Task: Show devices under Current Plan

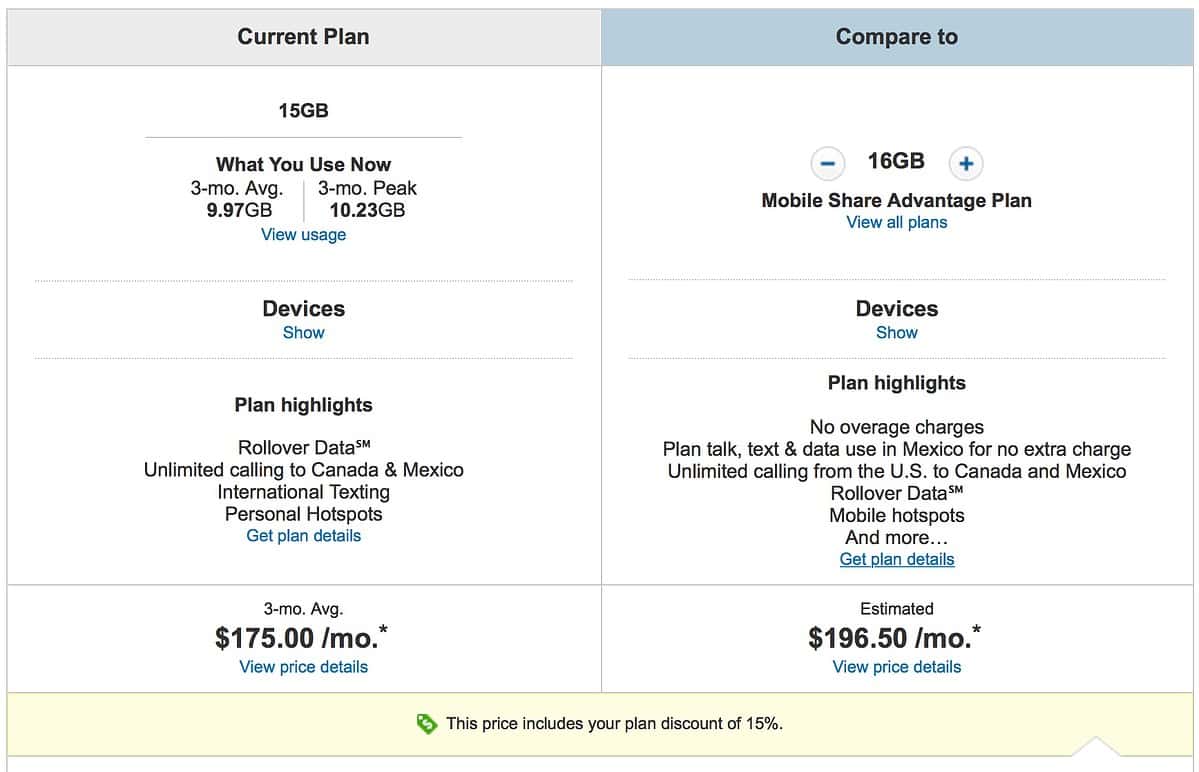Action: click(x=303, y=332)
